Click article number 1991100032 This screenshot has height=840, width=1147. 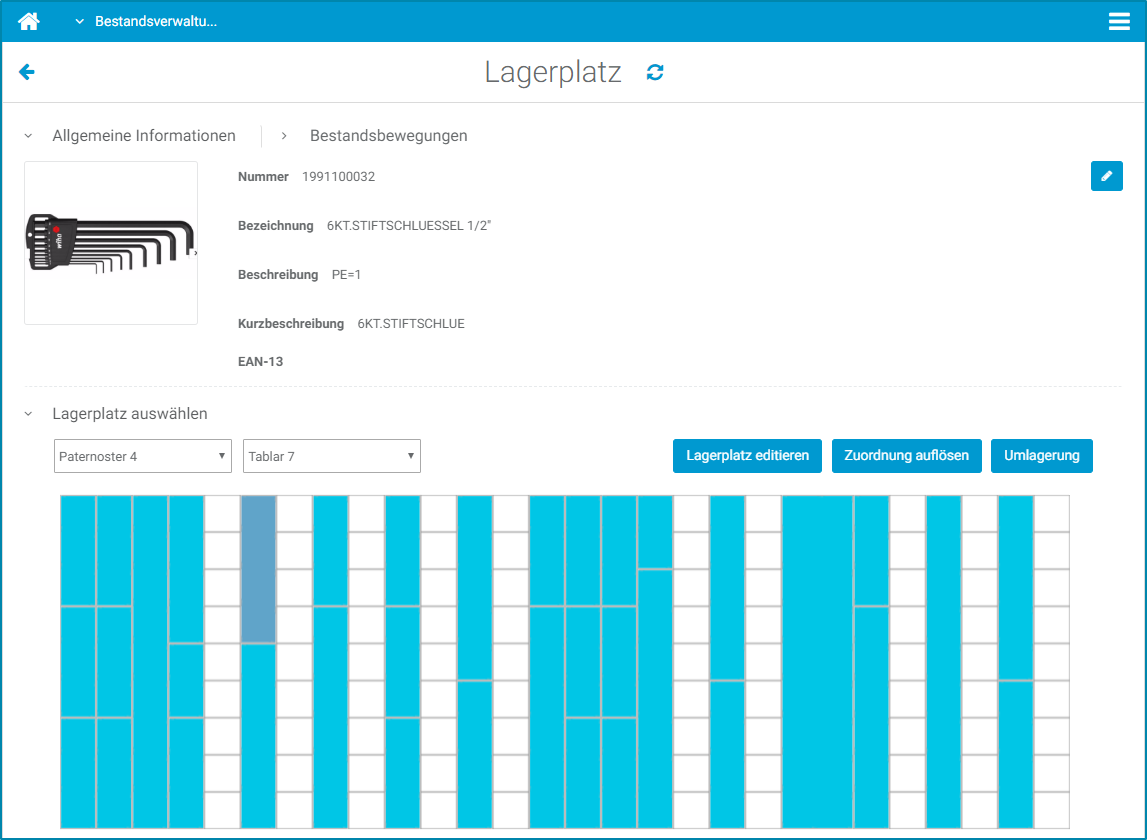[338, 176]
